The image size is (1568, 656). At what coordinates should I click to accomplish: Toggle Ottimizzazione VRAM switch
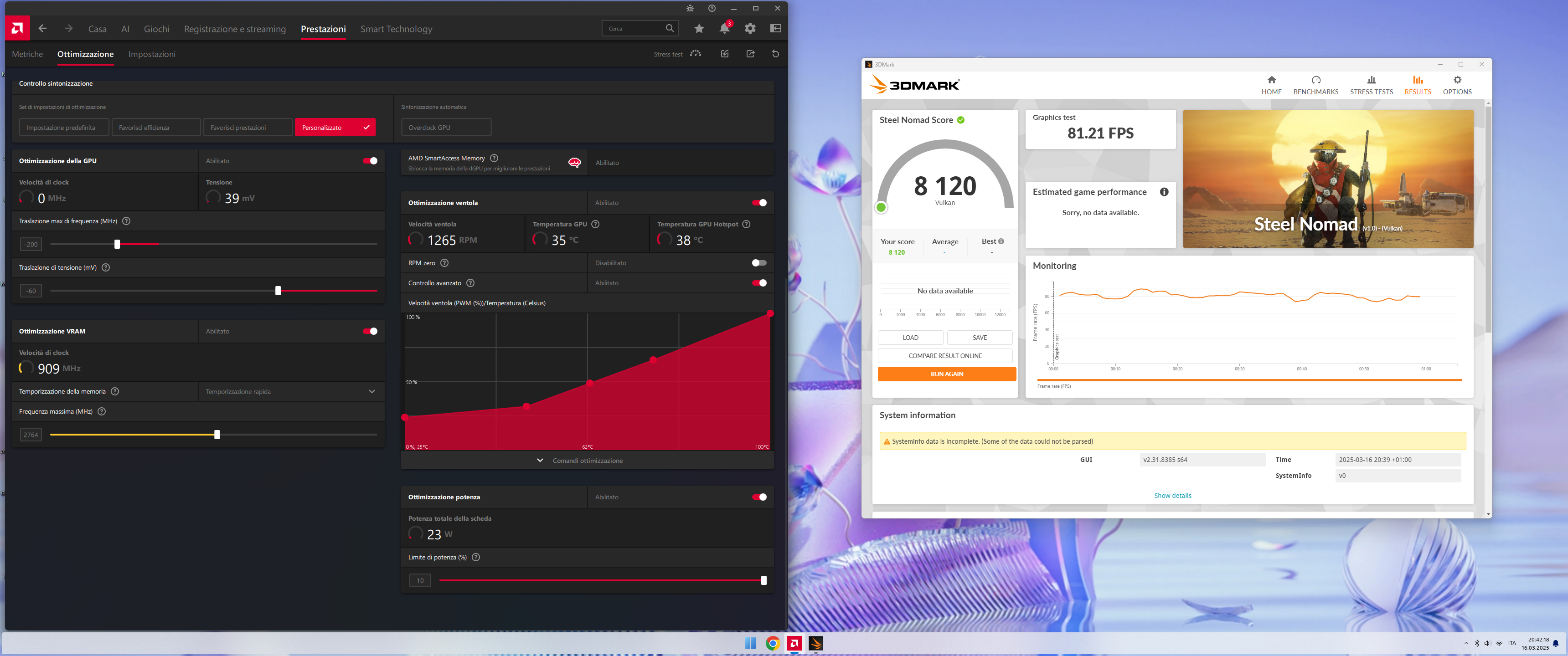370,331
